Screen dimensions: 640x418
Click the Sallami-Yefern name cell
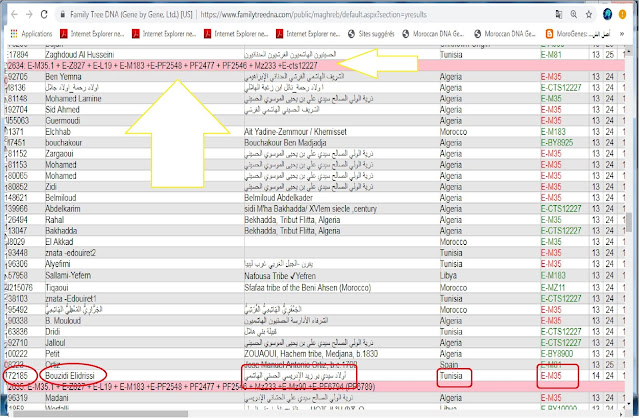pyautogui.click(x=68, y=276)
